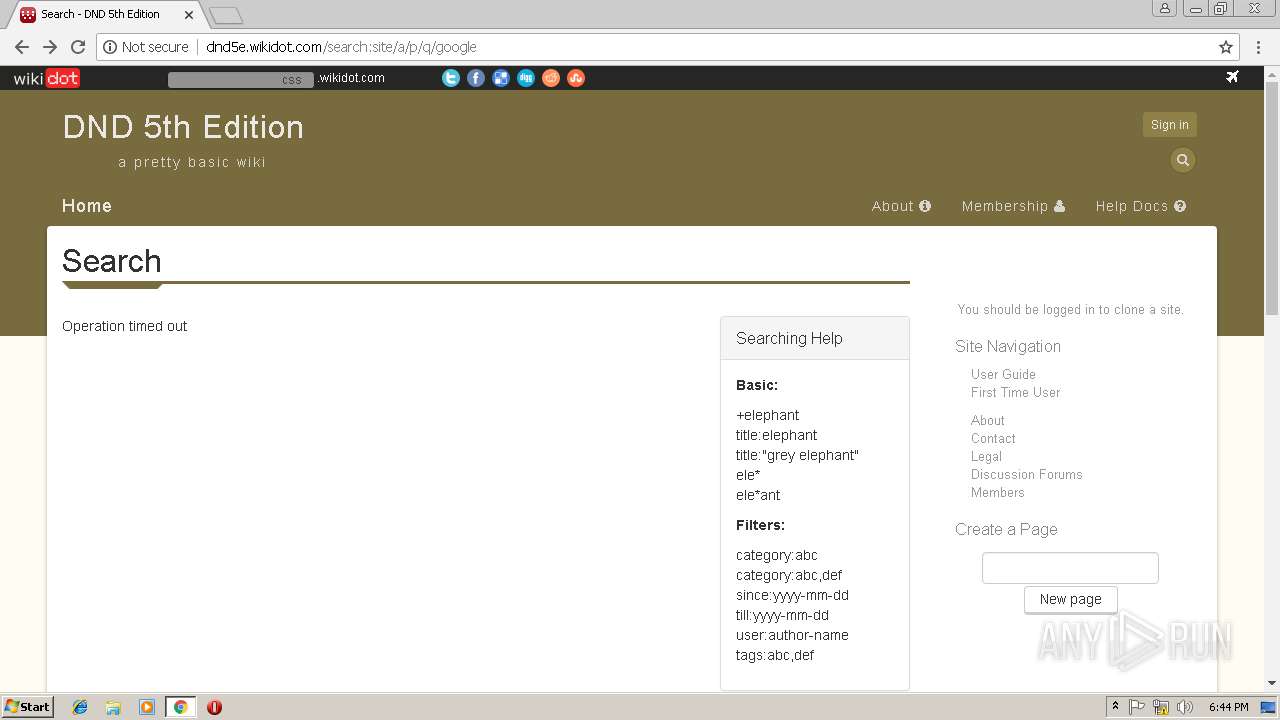The height and width of the screenshot is (720, 1280).
Task: Share page on Twitter icon
Action: (x=451, y=78)
